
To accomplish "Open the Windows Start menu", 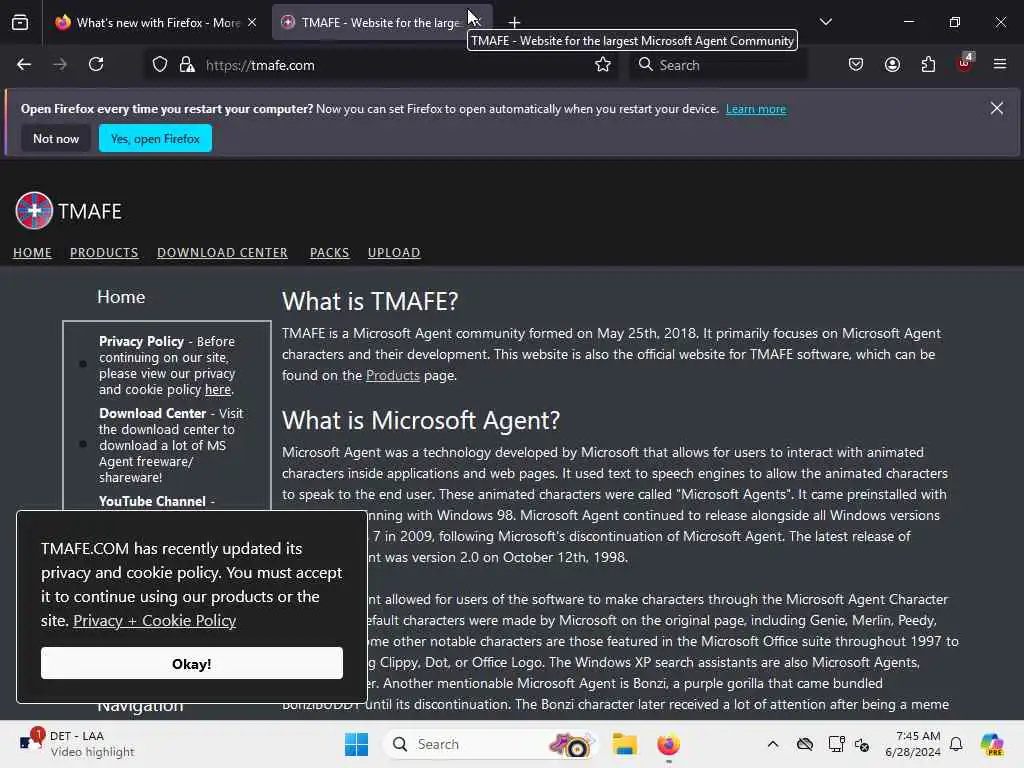I will (x=357, y=744).
